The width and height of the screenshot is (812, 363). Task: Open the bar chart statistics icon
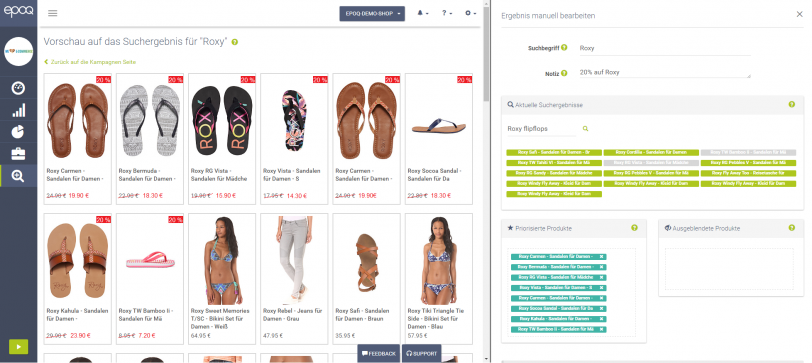[x=18, y=110]
